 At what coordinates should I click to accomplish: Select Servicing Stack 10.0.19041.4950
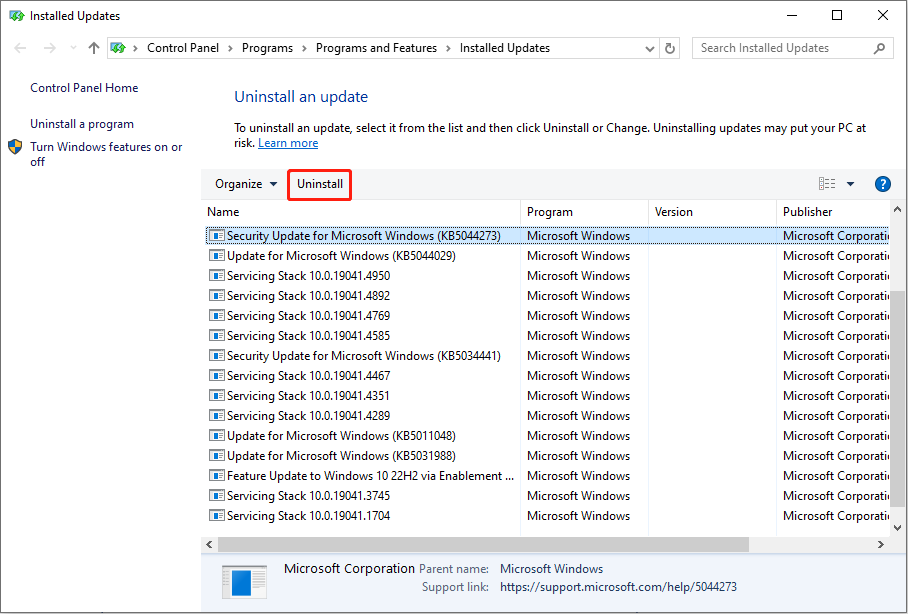click(x=547, y=276)
